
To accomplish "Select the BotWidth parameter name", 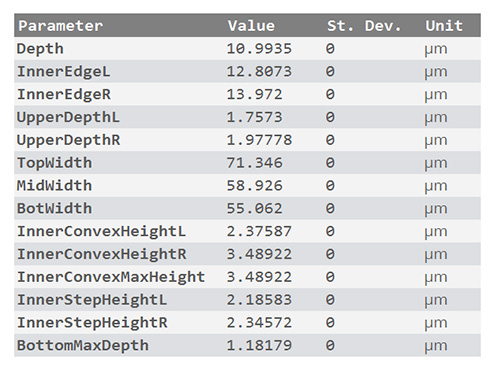I will pos(54,209).
